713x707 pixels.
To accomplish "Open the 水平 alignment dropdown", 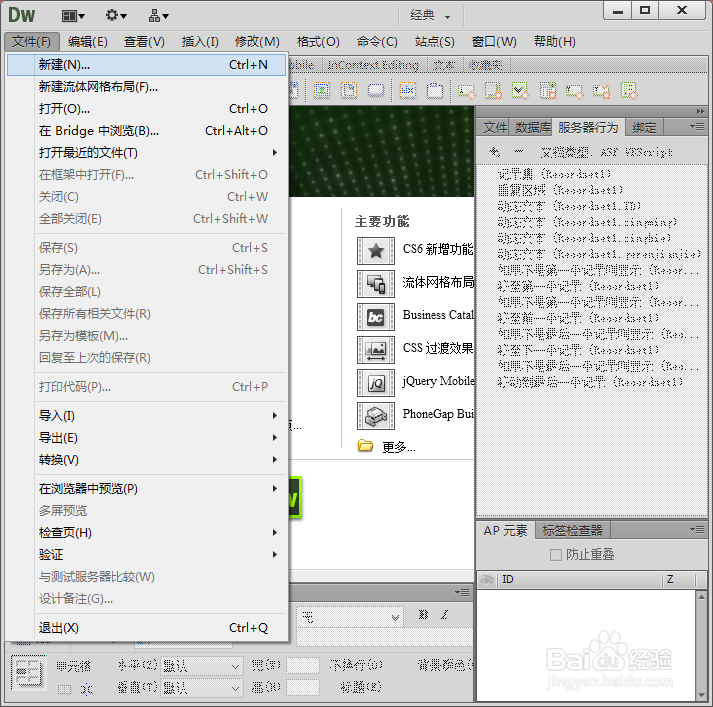I will [x=201, y=666].
